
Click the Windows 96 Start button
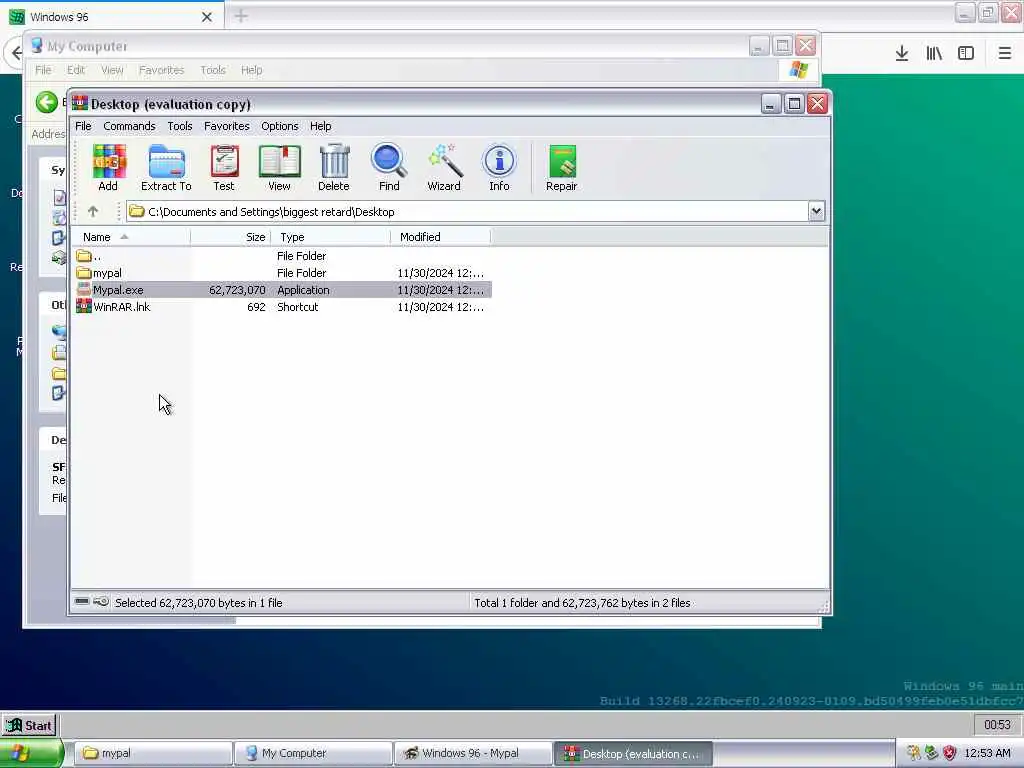tap(29, 726)
